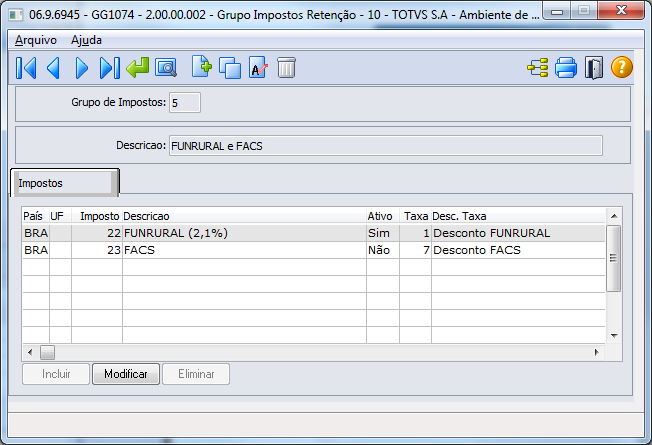Click the Imposto column header
The image size is (652, 445).
97,216
